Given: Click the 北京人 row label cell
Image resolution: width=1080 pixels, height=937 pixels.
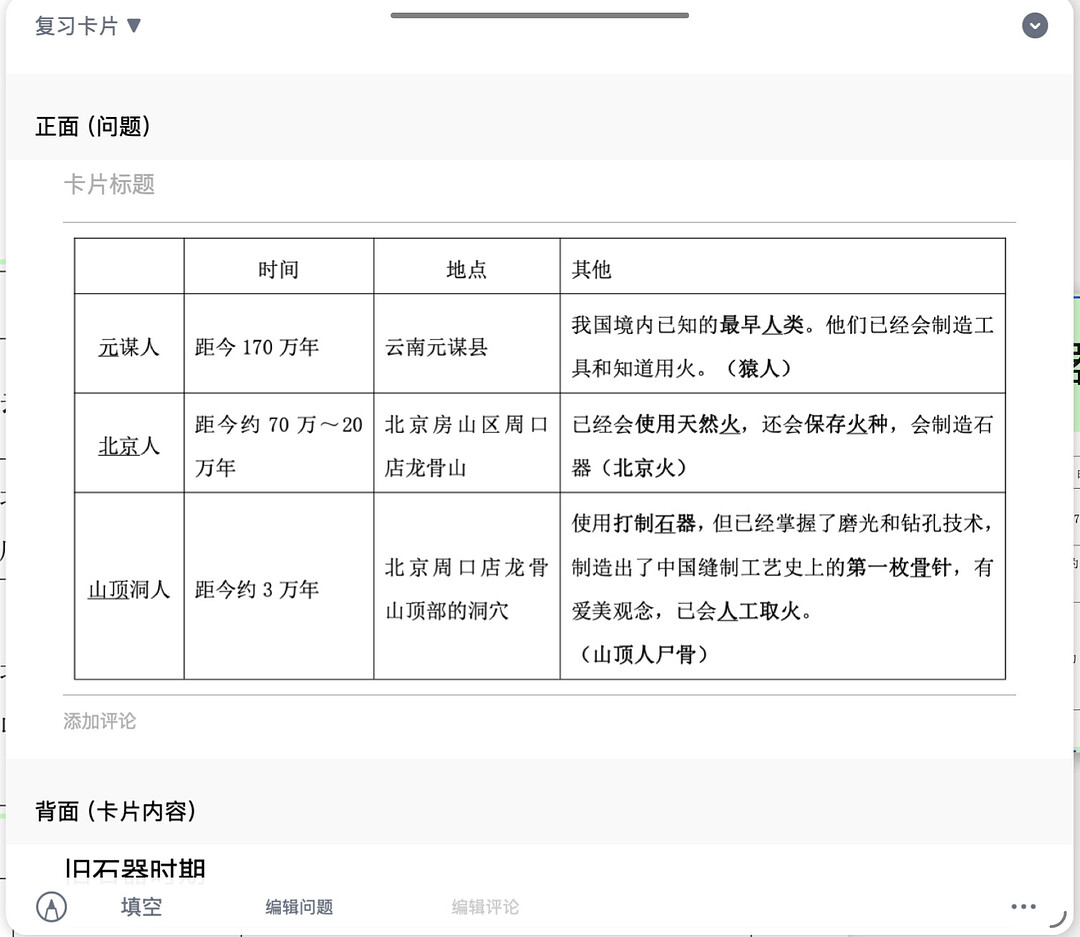Looking at the screenshot, I should coord(129,443).
